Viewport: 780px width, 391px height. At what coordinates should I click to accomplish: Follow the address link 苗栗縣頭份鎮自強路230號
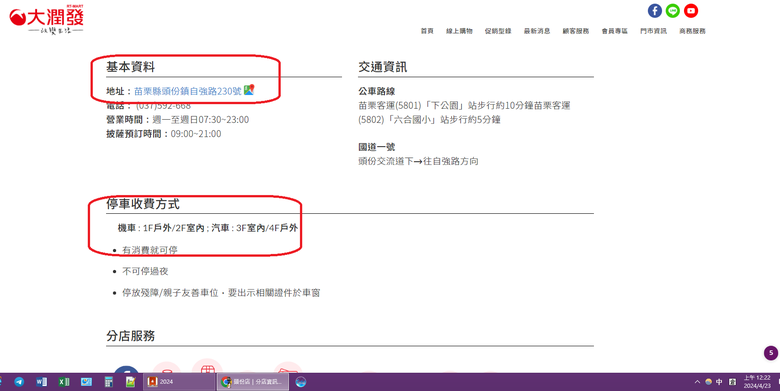pyautogui.click(x=188, y=91)
